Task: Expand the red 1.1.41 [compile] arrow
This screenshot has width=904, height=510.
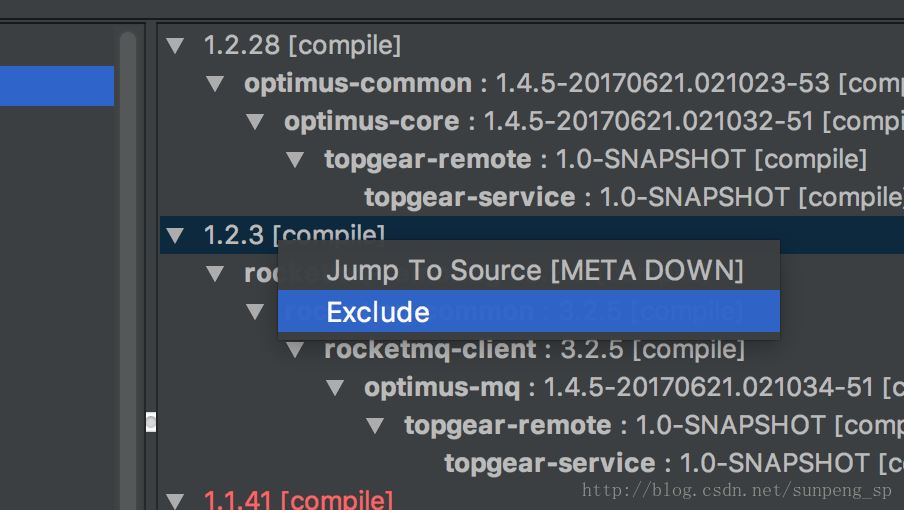Action: click(176, 499)
